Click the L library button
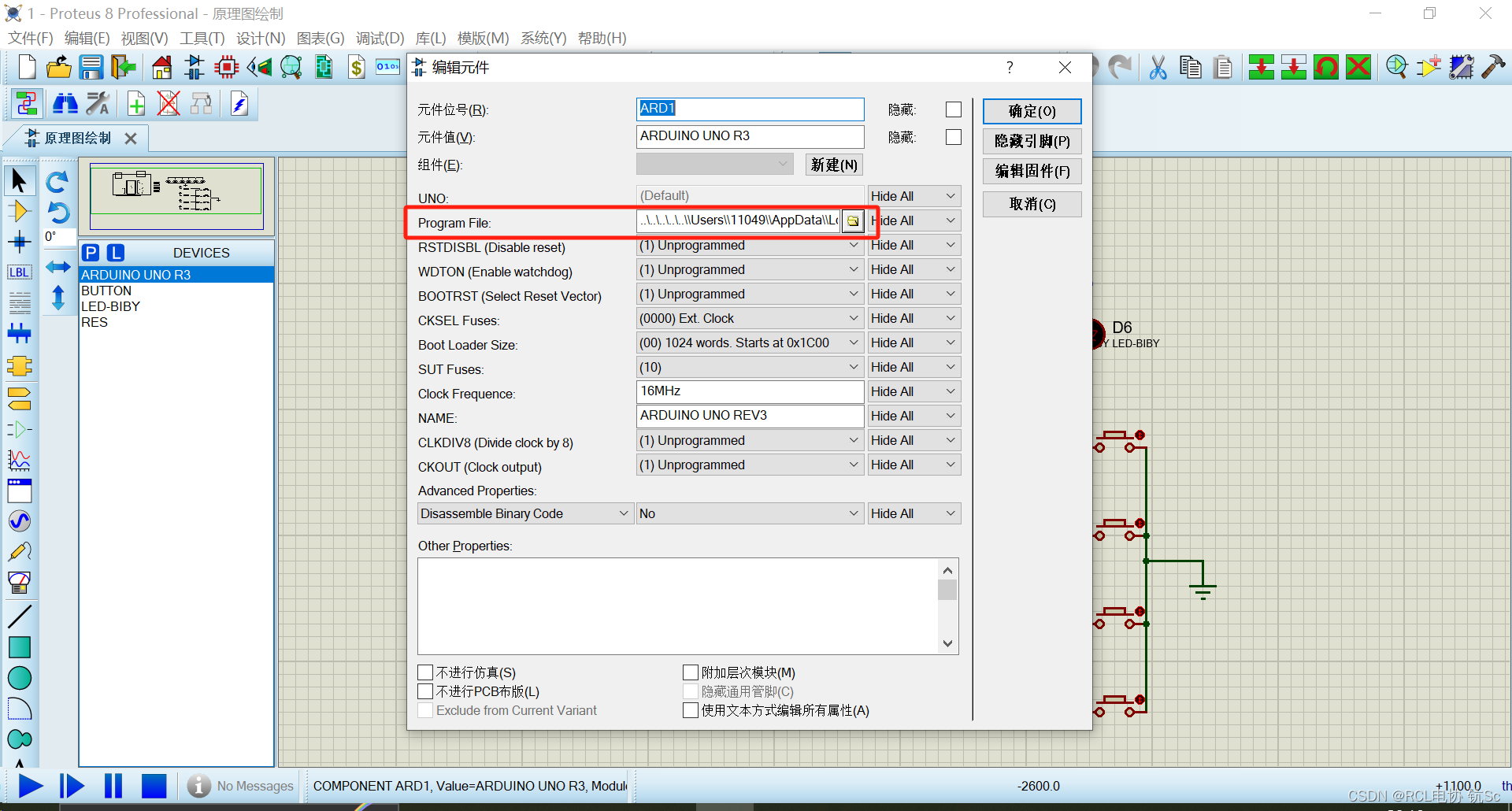1512x811 pixels. (x=116, y=253)
